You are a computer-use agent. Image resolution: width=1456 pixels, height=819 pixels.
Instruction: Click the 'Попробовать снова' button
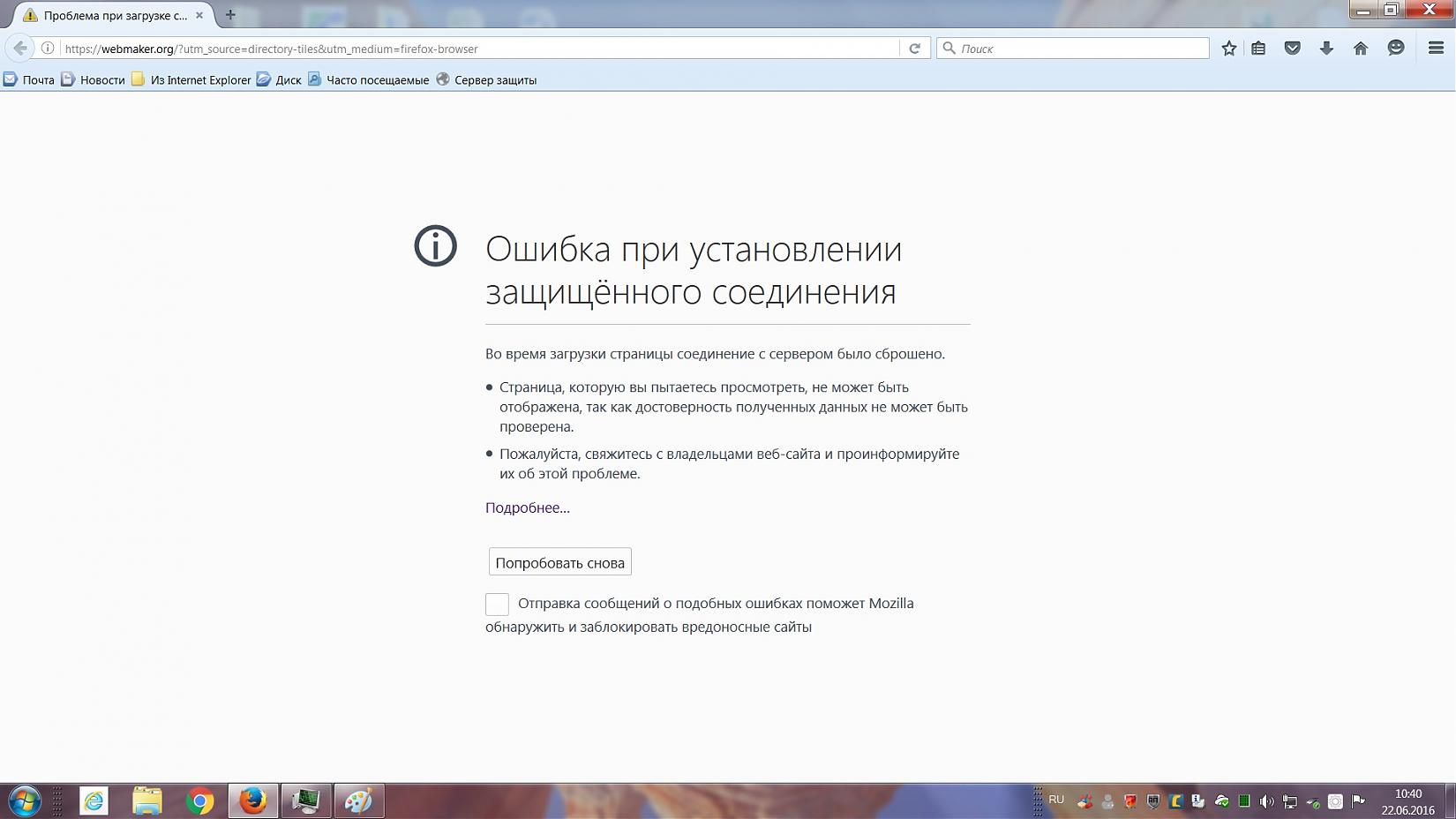click(560, 562)
